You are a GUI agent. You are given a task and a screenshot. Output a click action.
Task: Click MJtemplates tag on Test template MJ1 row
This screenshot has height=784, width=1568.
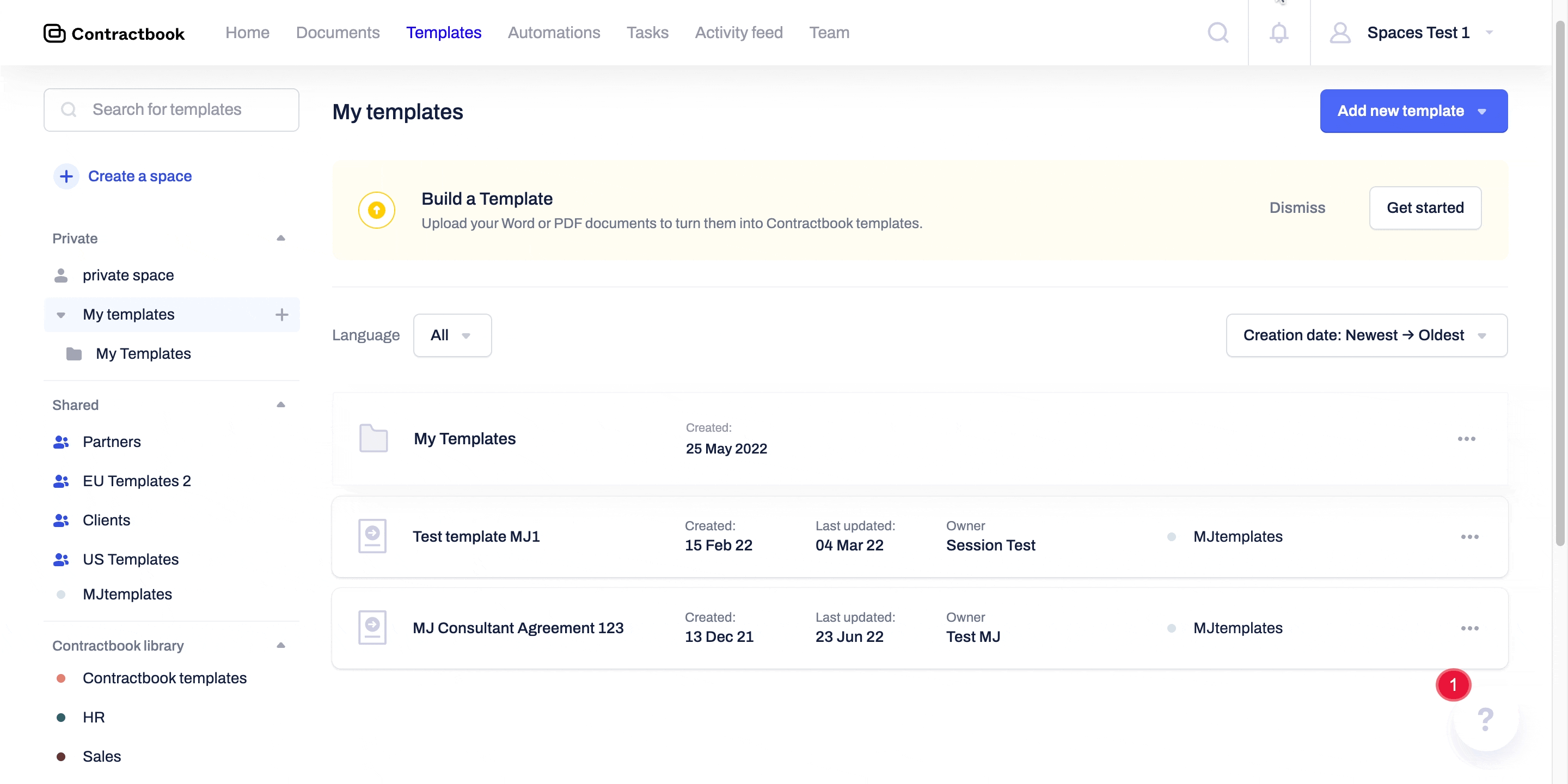click(1238, 536)
